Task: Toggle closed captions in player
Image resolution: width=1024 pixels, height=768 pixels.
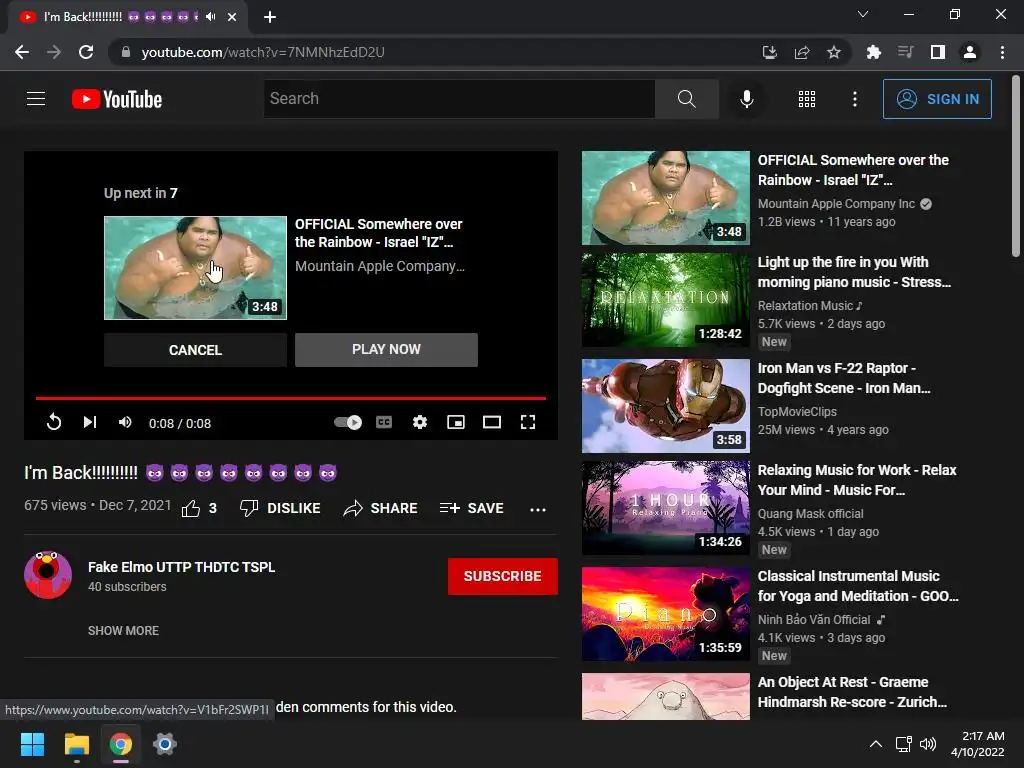Action: [x=384, y=423]
